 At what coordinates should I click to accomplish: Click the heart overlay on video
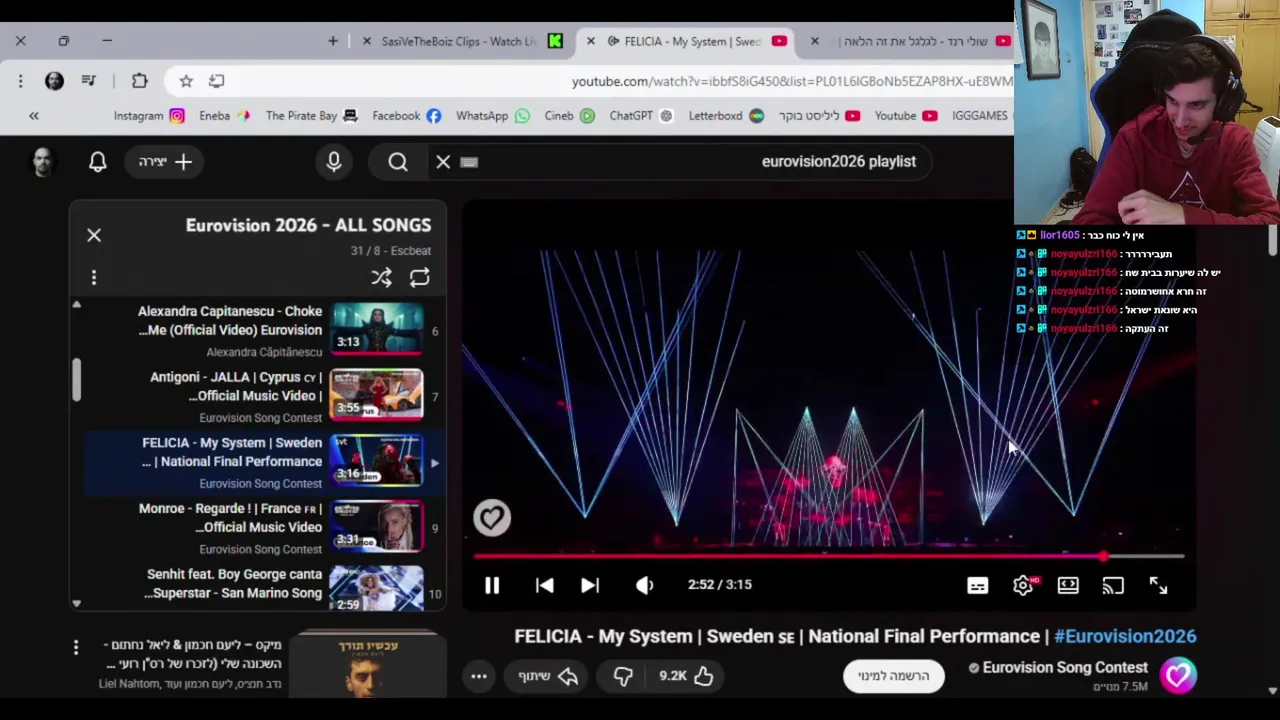pyautogui.click(x=491, y=517)
